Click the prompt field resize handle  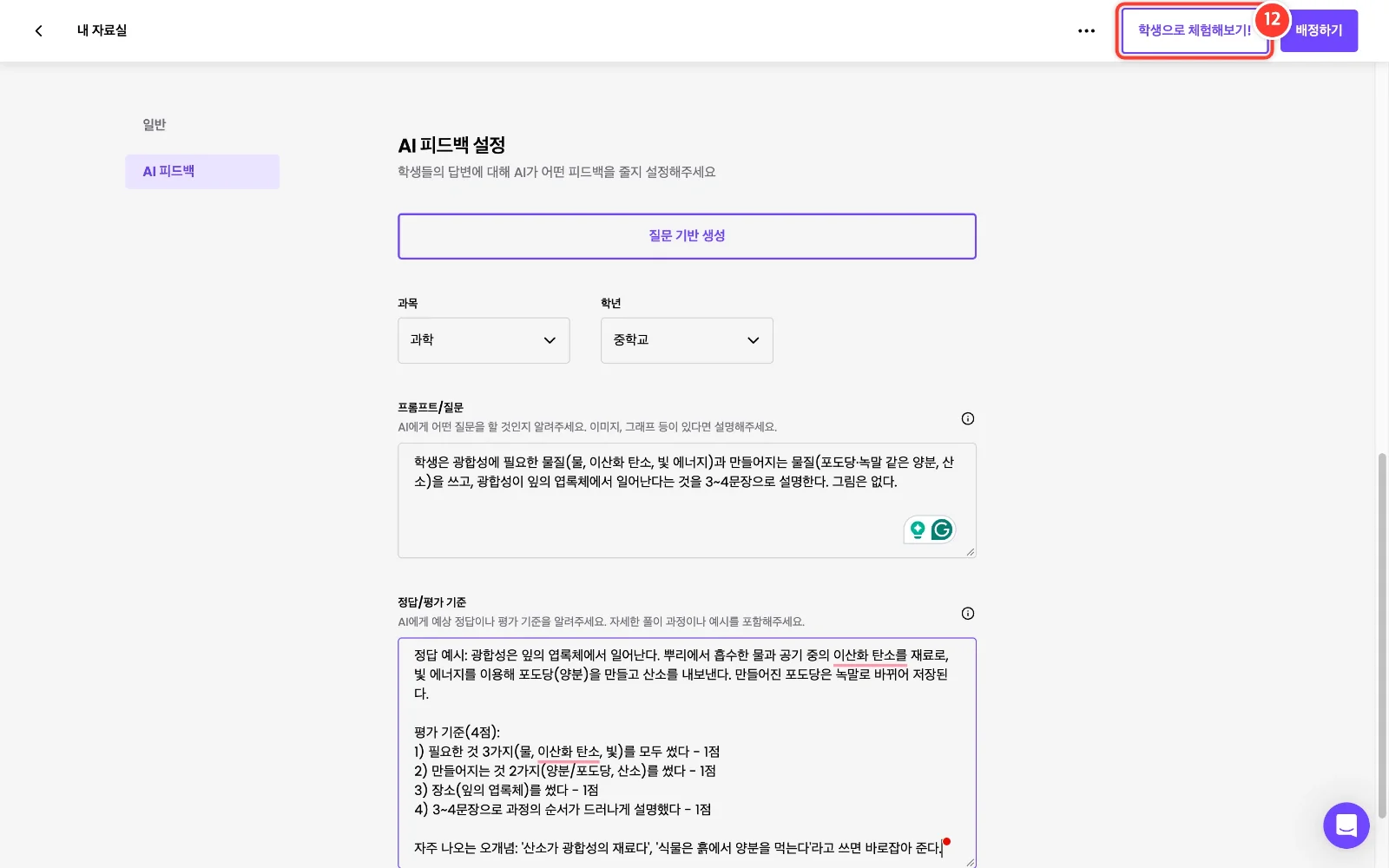click(x=970, y=551)
